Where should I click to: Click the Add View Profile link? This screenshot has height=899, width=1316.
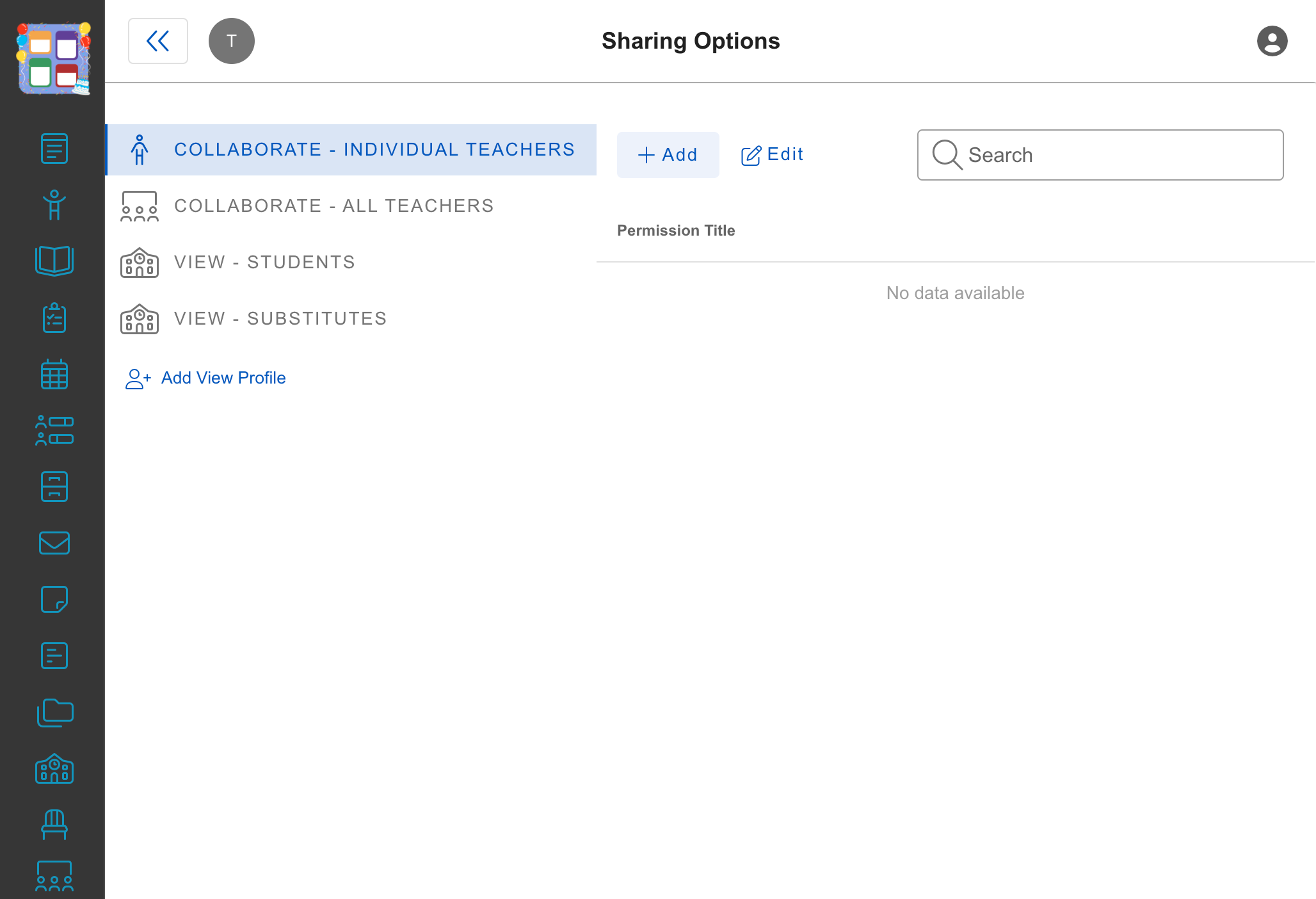pyautogui.click(x=205, y=378)
